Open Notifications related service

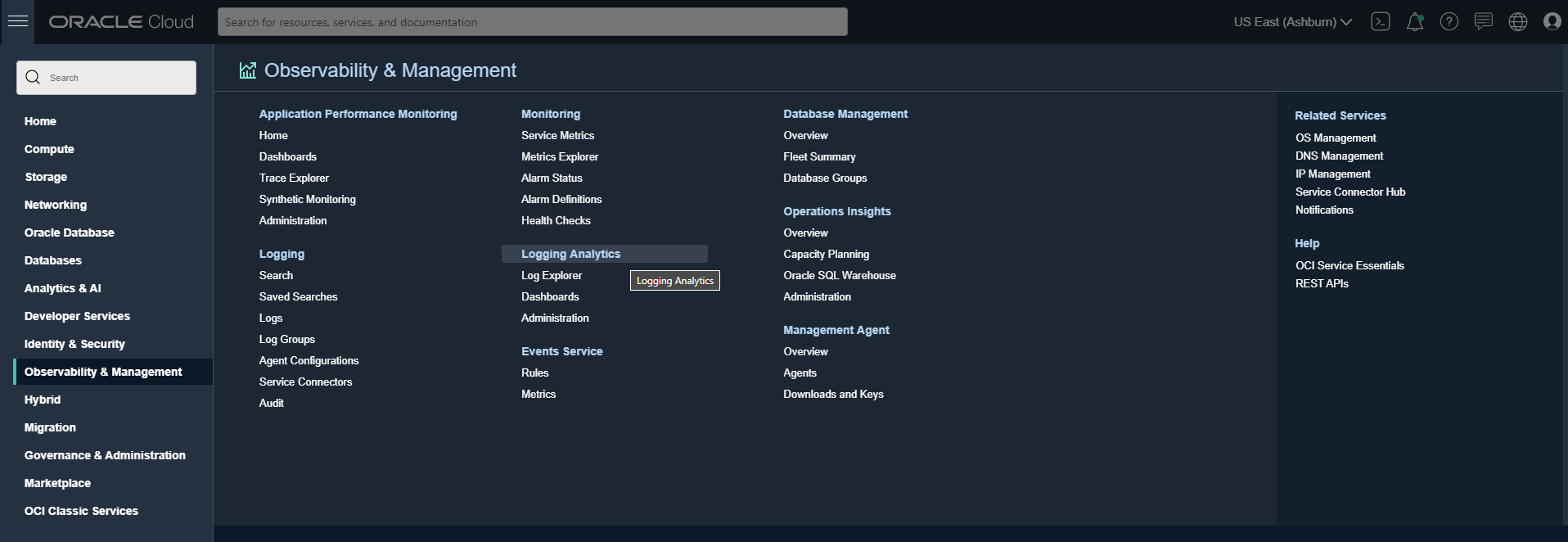click(x=1324, y=210)
